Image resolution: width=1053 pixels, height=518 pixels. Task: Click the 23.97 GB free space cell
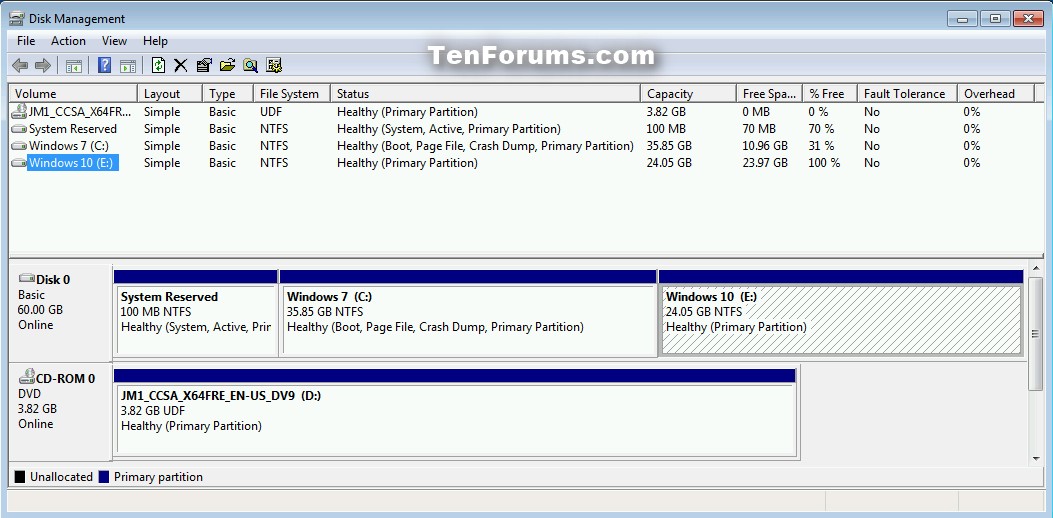click(x=765, y=163)
